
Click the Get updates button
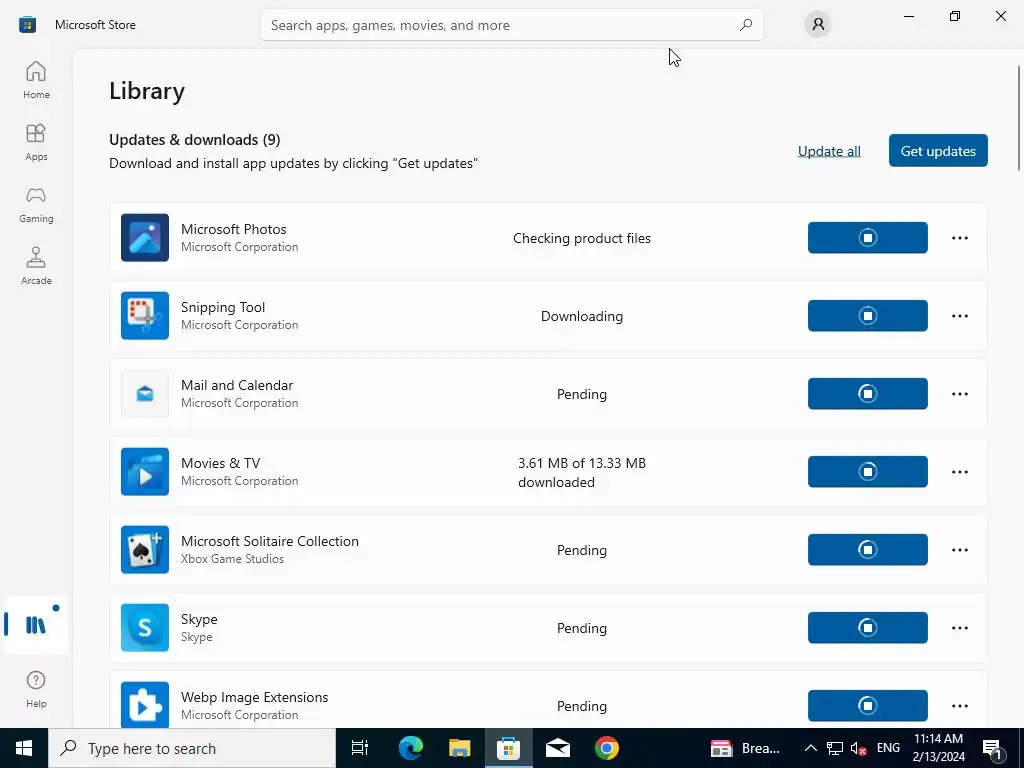tap(938, 151)
